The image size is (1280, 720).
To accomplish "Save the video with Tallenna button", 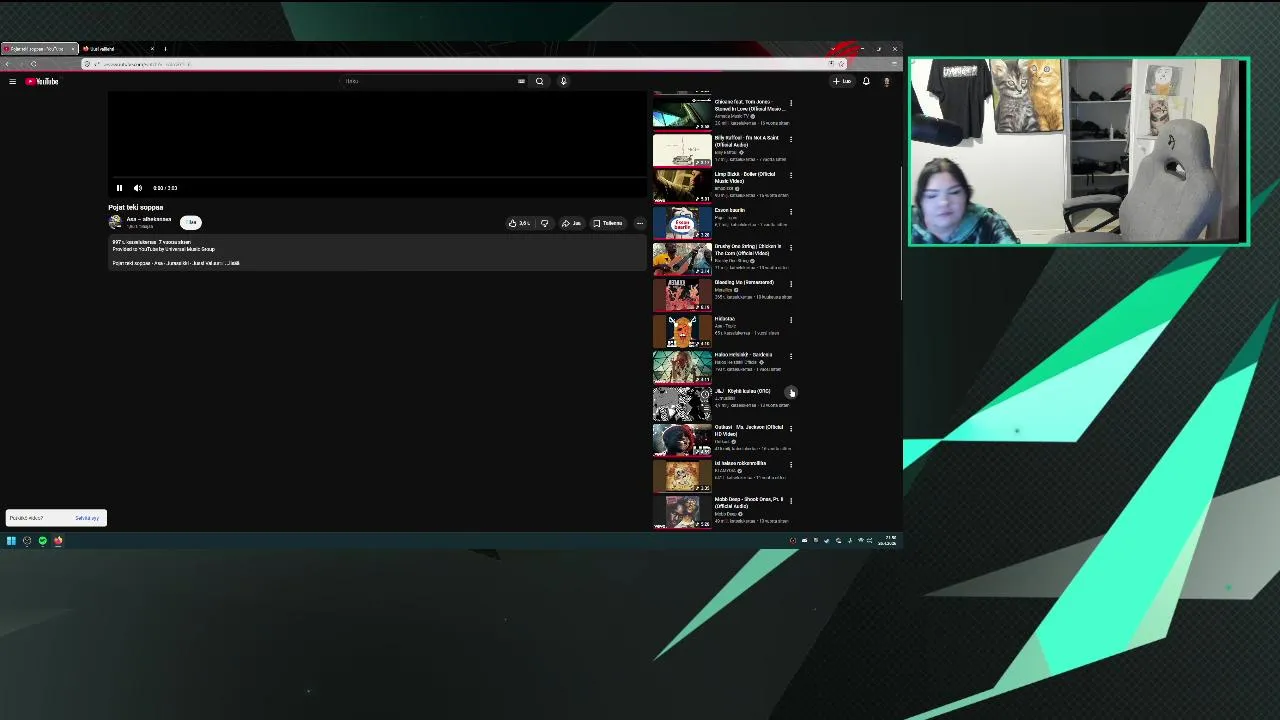I will (x=608, y=223).
